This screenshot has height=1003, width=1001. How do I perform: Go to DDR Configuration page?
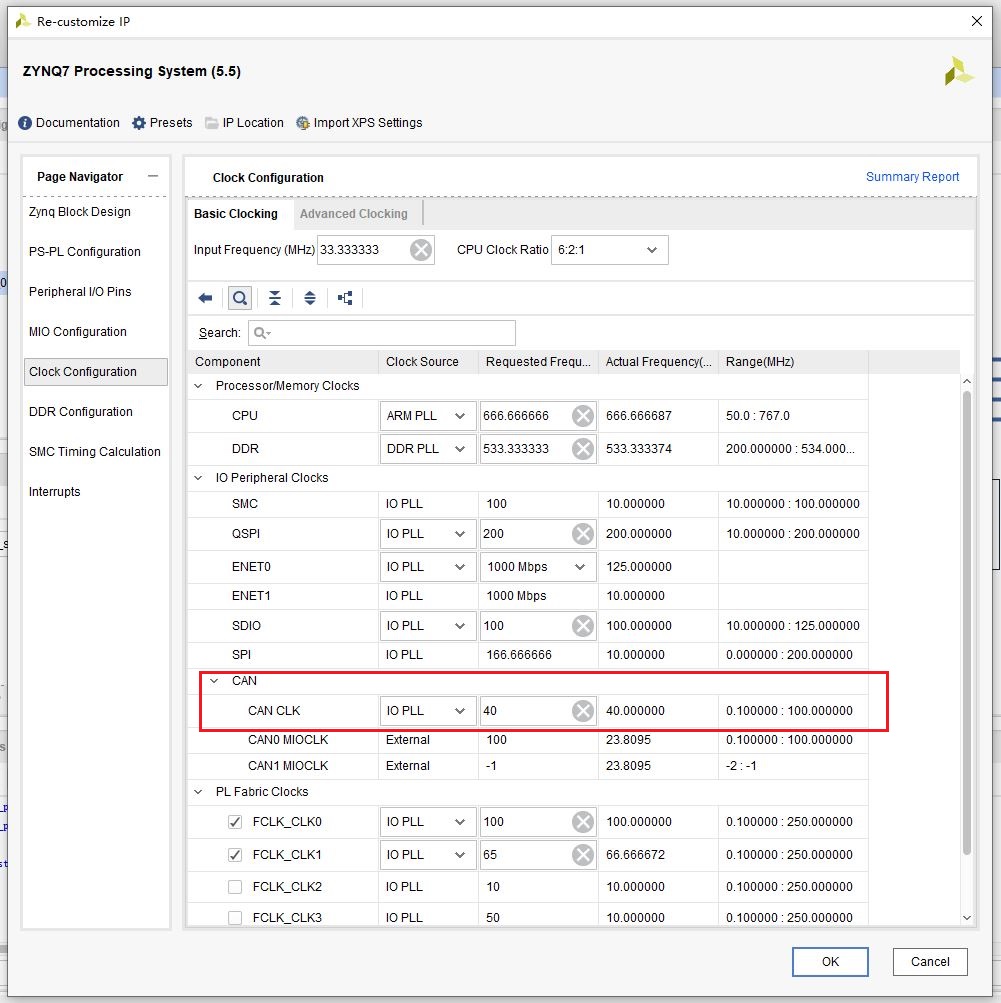(x=81, y=412)
